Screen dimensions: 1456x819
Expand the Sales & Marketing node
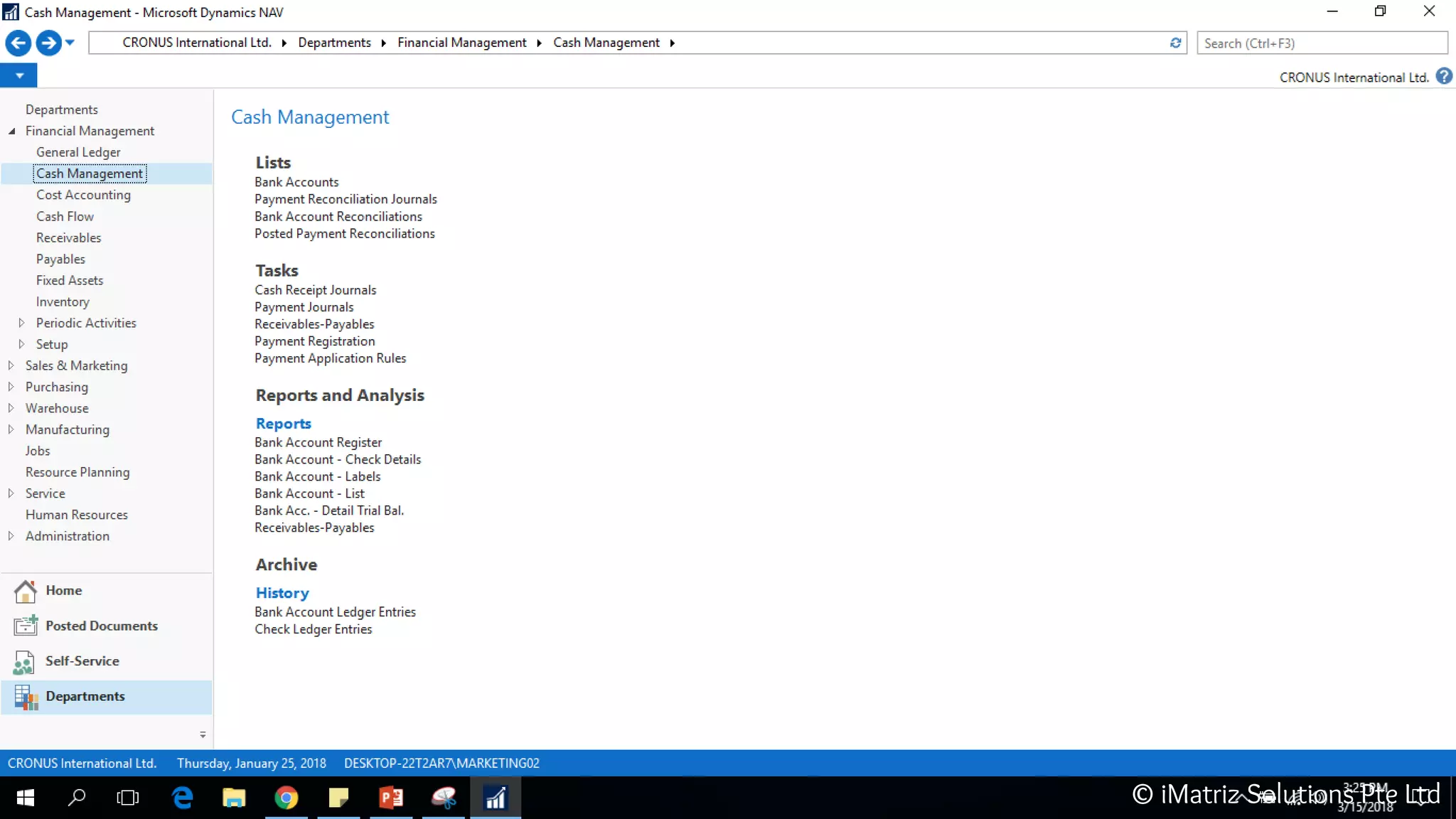point(11,365)
